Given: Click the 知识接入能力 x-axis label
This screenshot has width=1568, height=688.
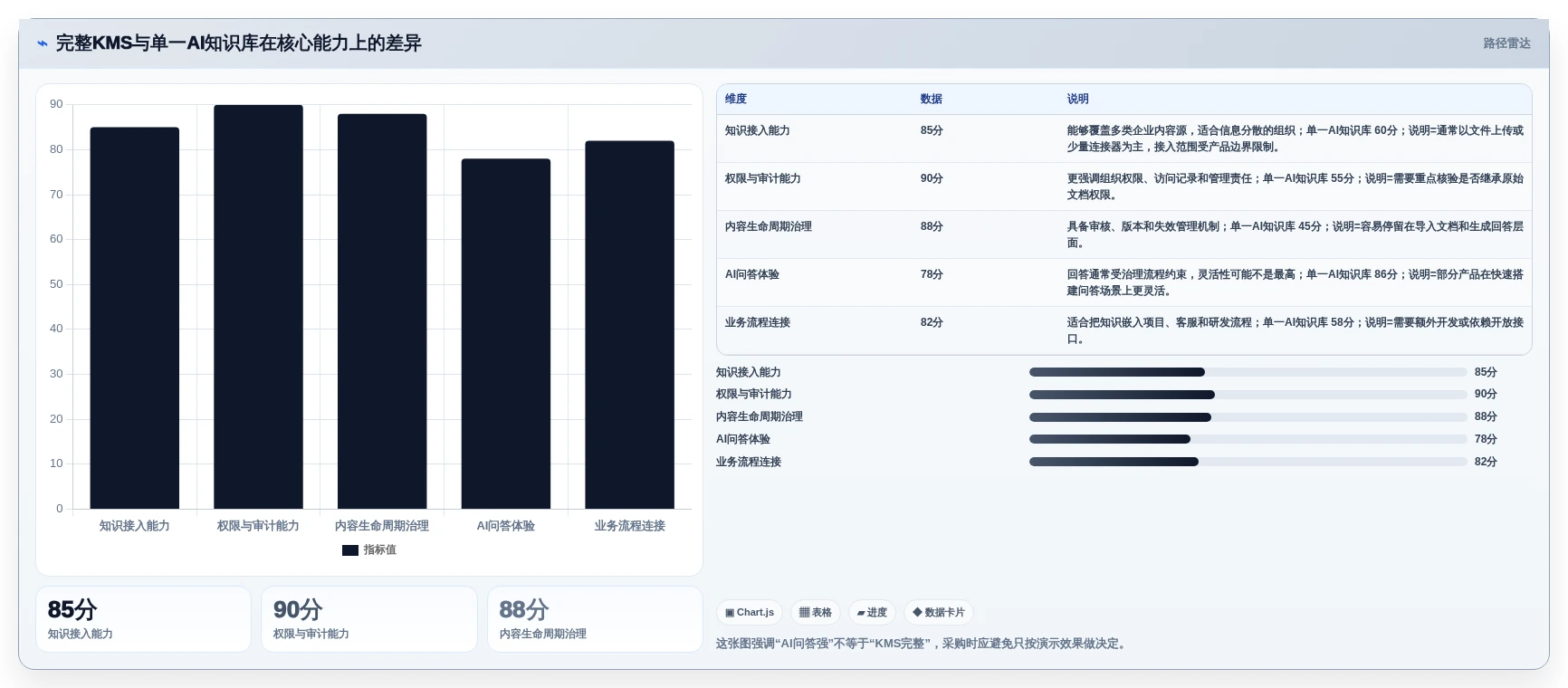Looking at the screenshot, I should coord(134,526).
